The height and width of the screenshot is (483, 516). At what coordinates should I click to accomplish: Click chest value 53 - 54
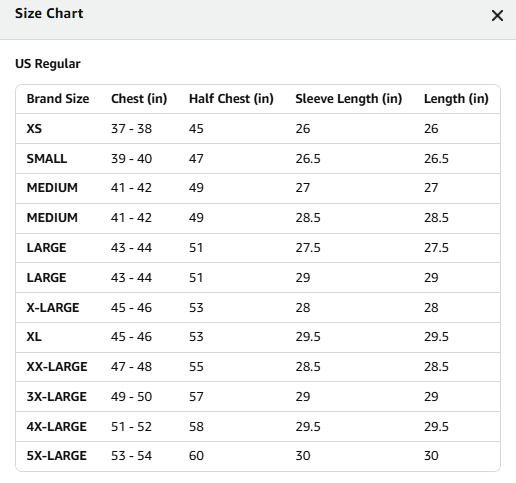tap(131, 456)
